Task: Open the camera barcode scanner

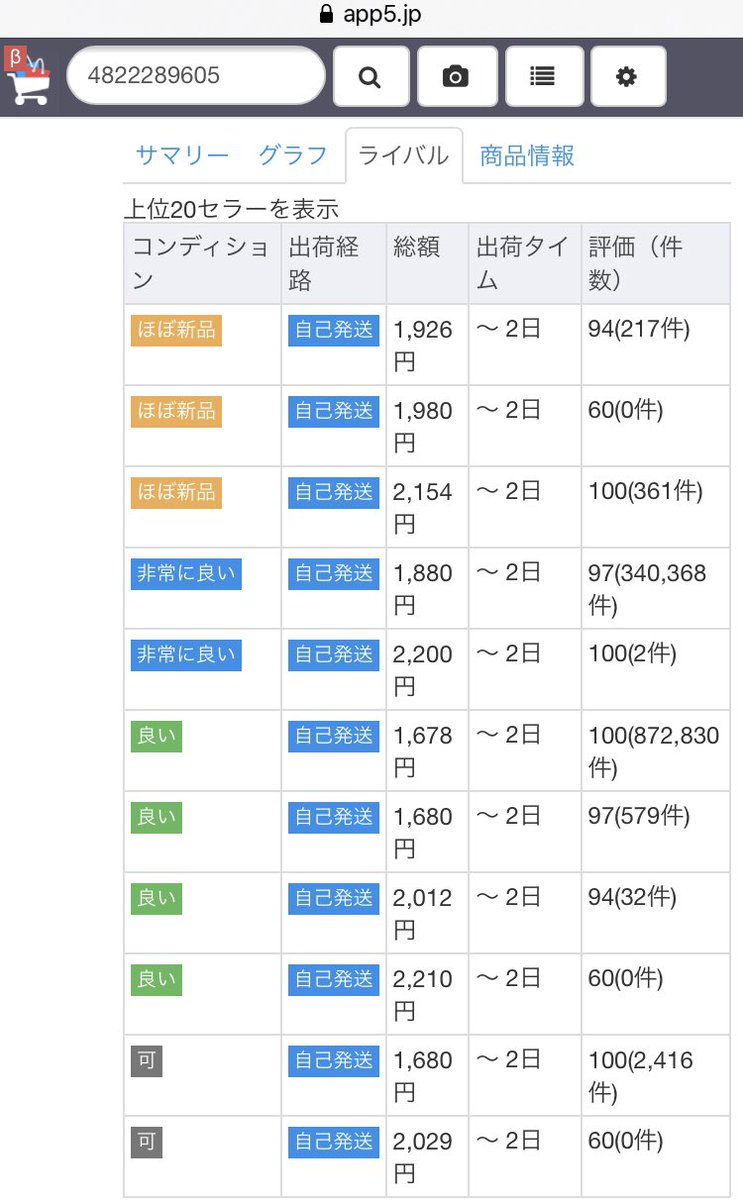Action: coord(456,76)
